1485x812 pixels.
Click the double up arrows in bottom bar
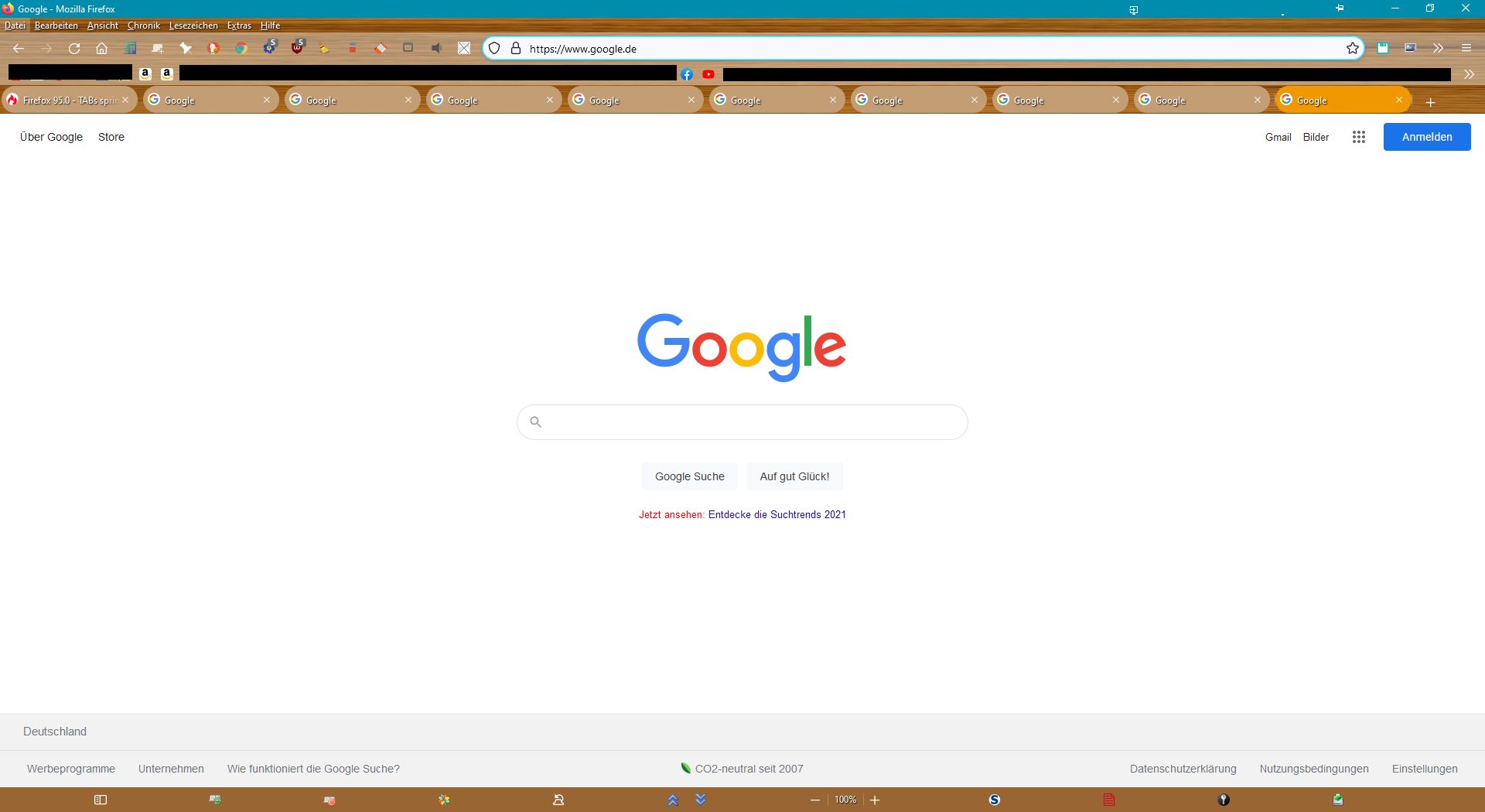(673, 800)
